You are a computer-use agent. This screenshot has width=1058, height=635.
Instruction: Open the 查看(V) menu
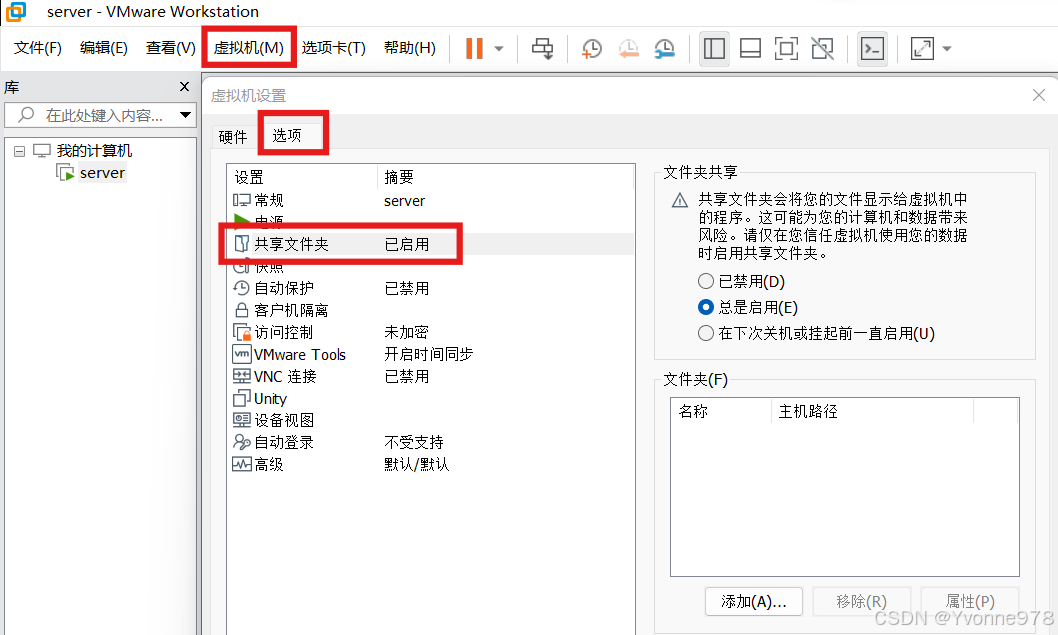(170, 48)
